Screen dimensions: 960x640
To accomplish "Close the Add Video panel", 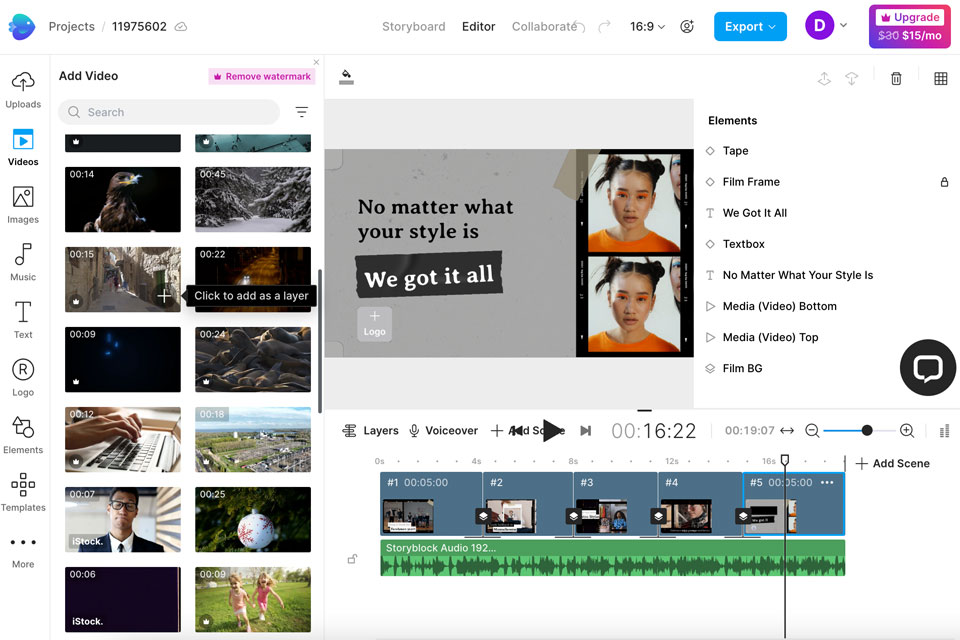I will [x=316, y=62].
